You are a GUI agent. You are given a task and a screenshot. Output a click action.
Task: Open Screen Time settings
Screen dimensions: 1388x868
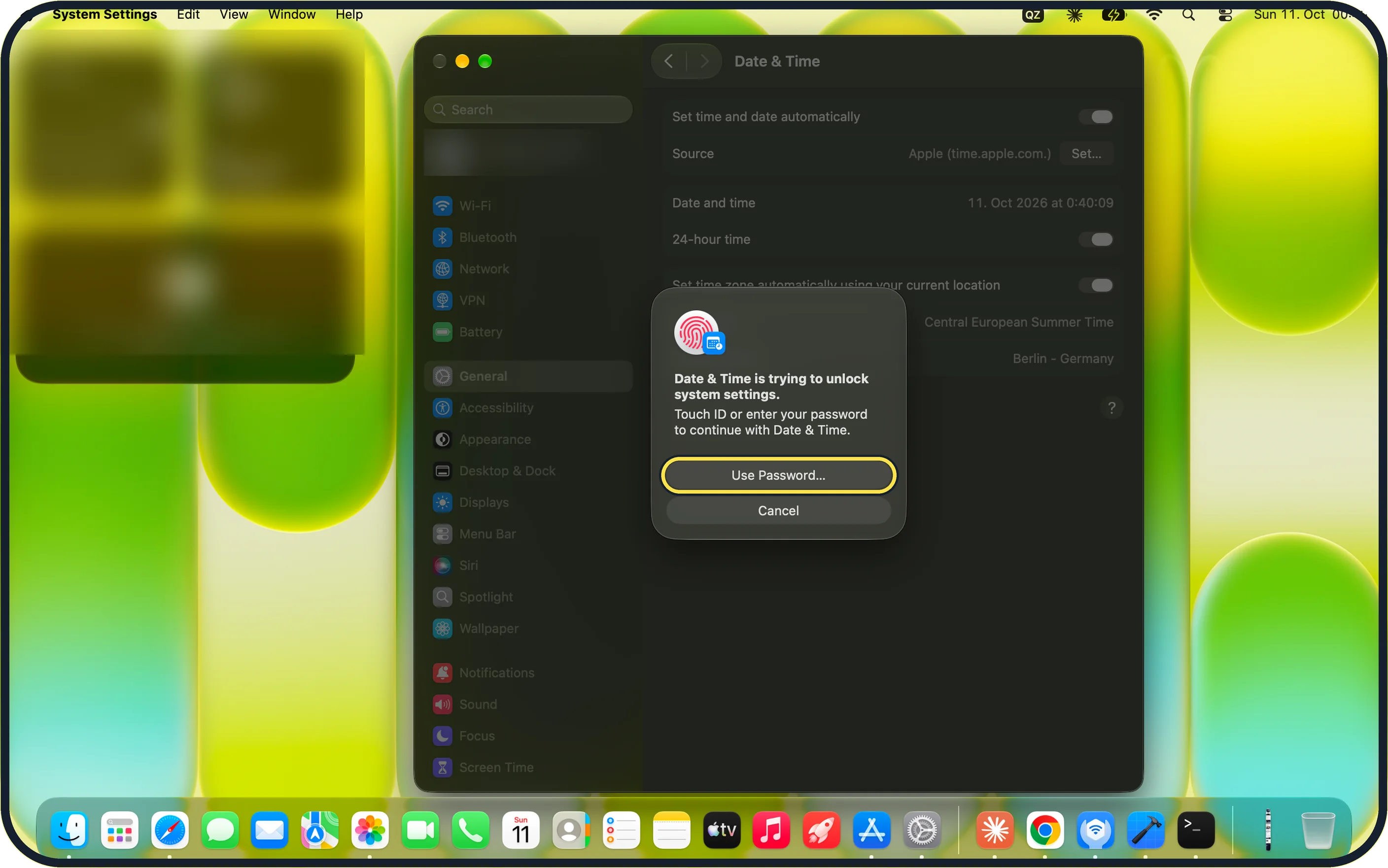(528, 768)
